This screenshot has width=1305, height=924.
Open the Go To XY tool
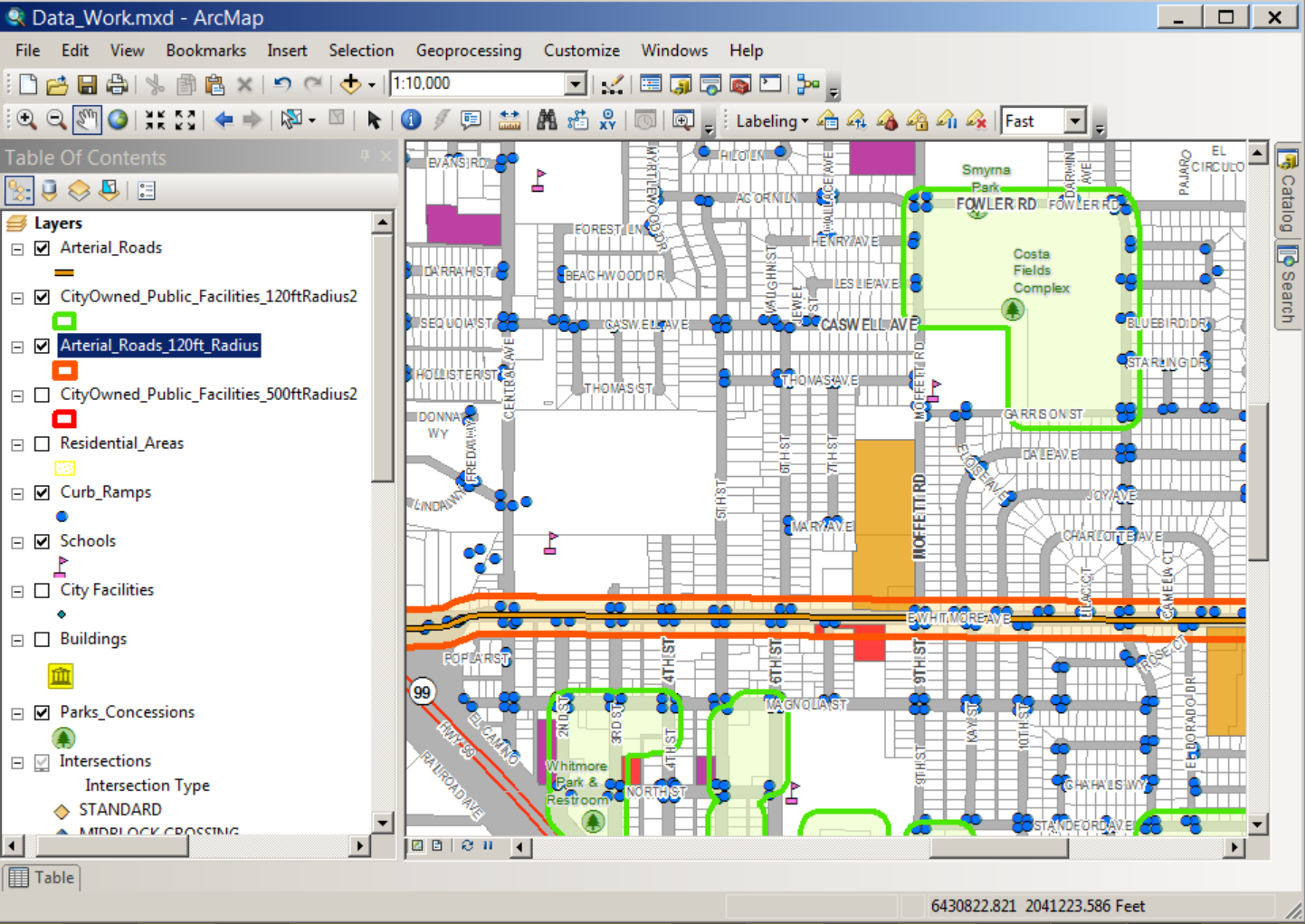606,120
